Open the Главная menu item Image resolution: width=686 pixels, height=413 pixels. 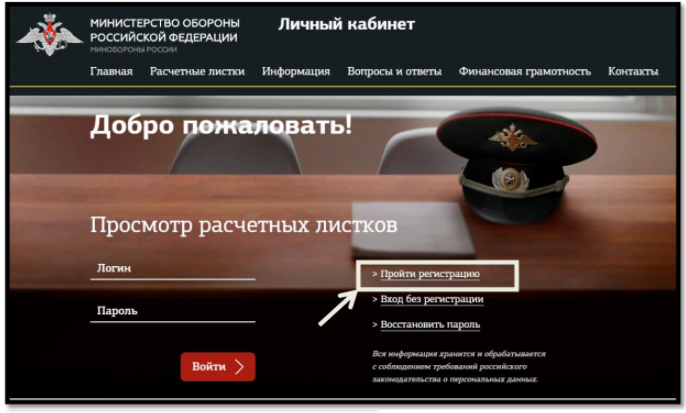(111, 71)
